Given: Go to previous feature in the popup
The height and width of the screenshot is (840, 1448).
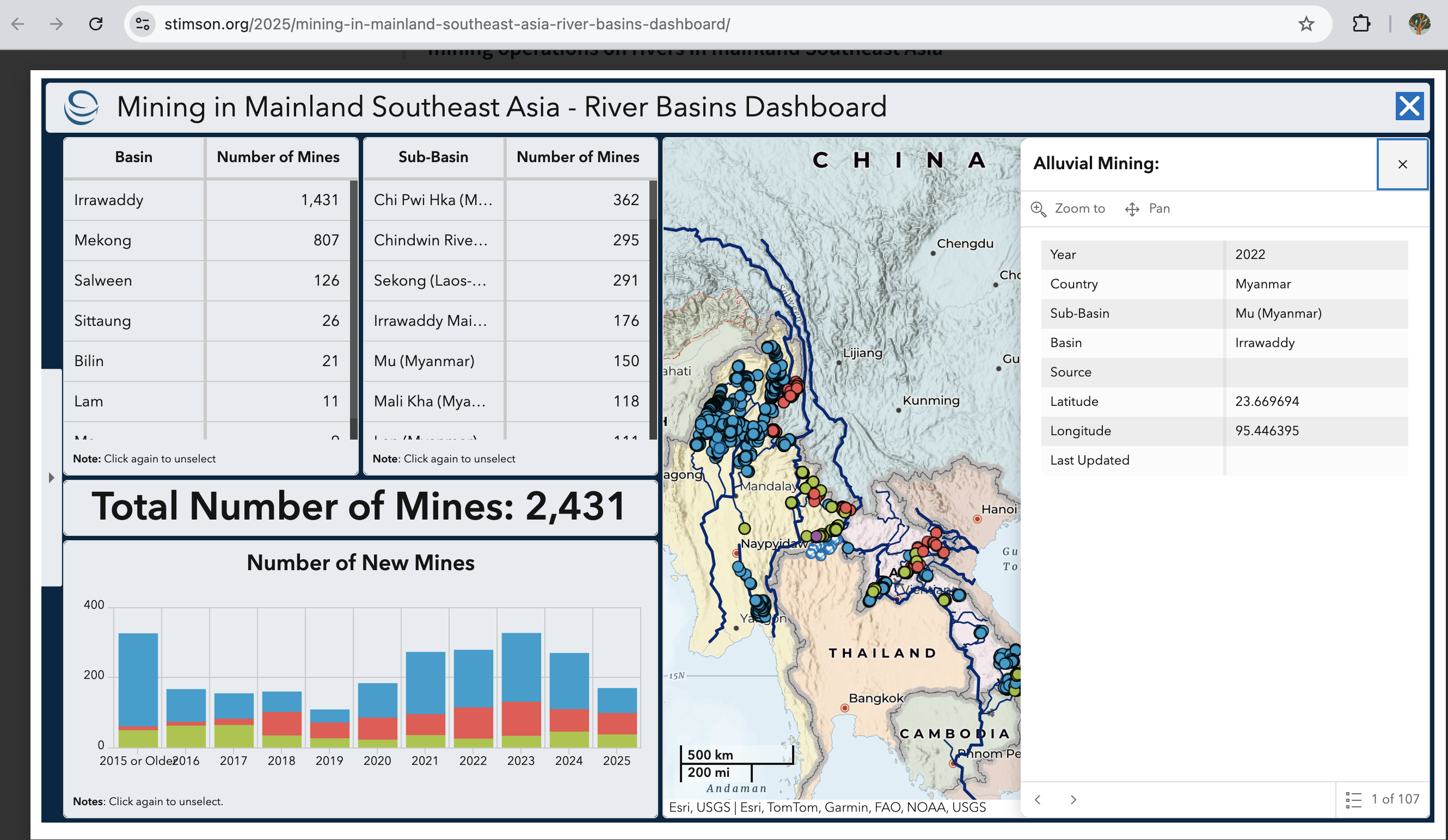Looking at the screenshot, I should (1038, 799).
